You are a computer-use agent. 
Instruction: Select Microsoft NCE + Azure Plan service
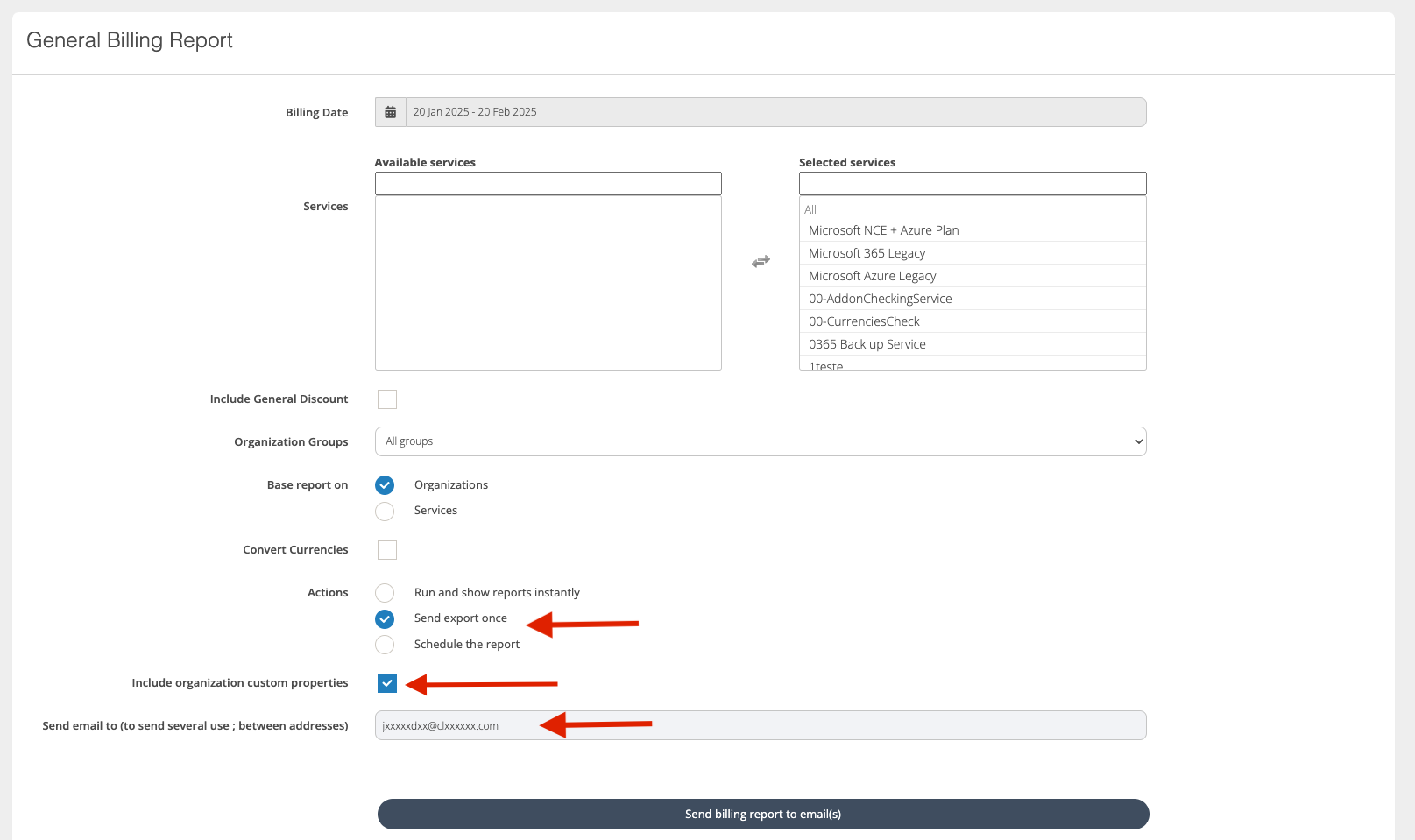(883, 230)
